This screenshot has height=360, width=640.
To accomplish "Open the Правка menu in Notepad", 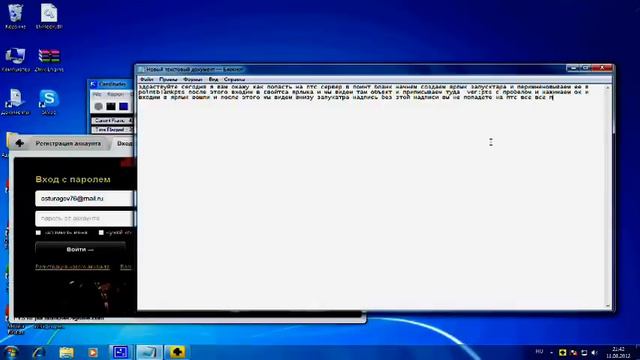I will (x=169, y=80).
